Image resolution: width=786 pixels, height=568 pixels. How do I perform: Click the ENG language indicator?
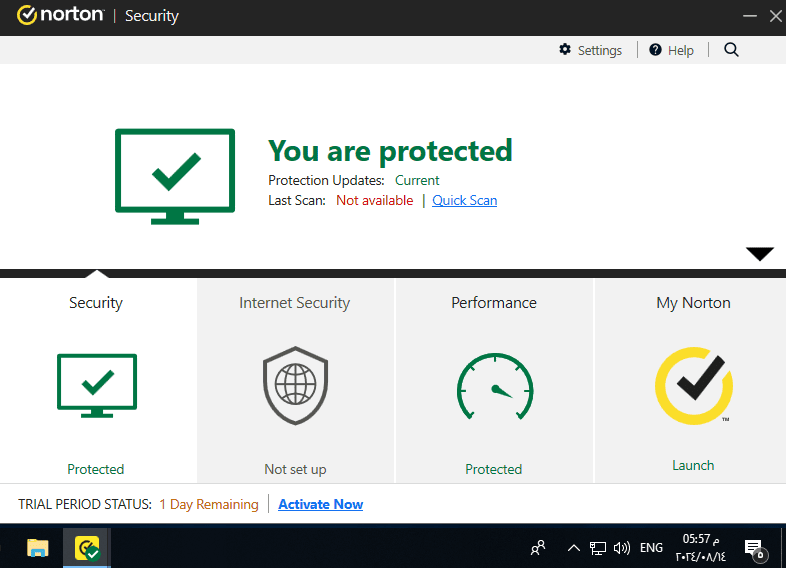coord(651,548)
